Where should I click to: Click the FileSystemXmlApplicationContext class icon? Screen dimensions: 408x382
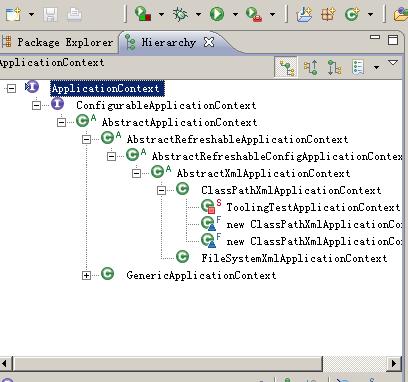pyautogui.click(x=183, y=257)
